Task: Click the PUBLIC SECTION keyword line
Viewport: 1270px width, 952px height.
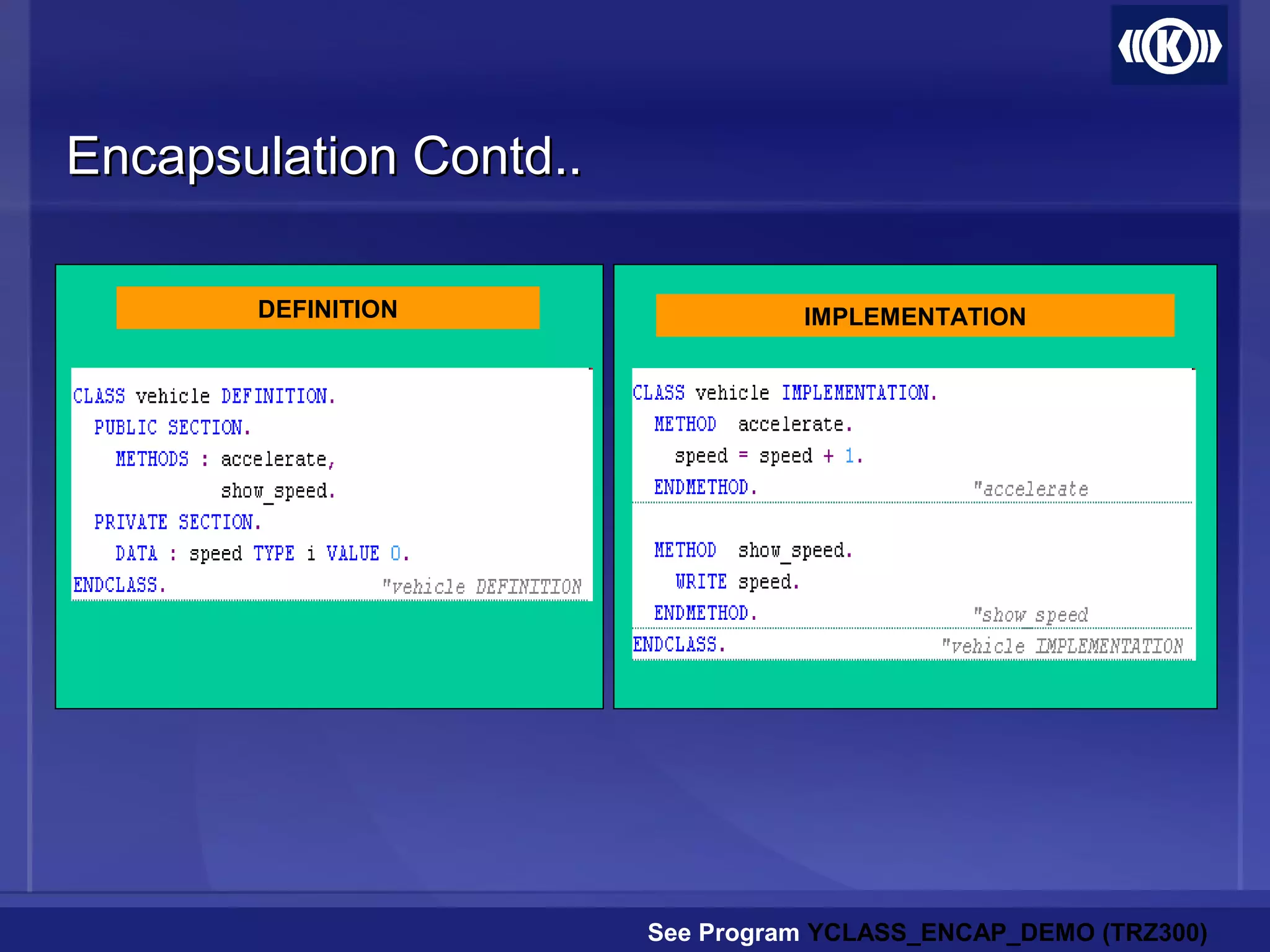Action: click(172, 428)
